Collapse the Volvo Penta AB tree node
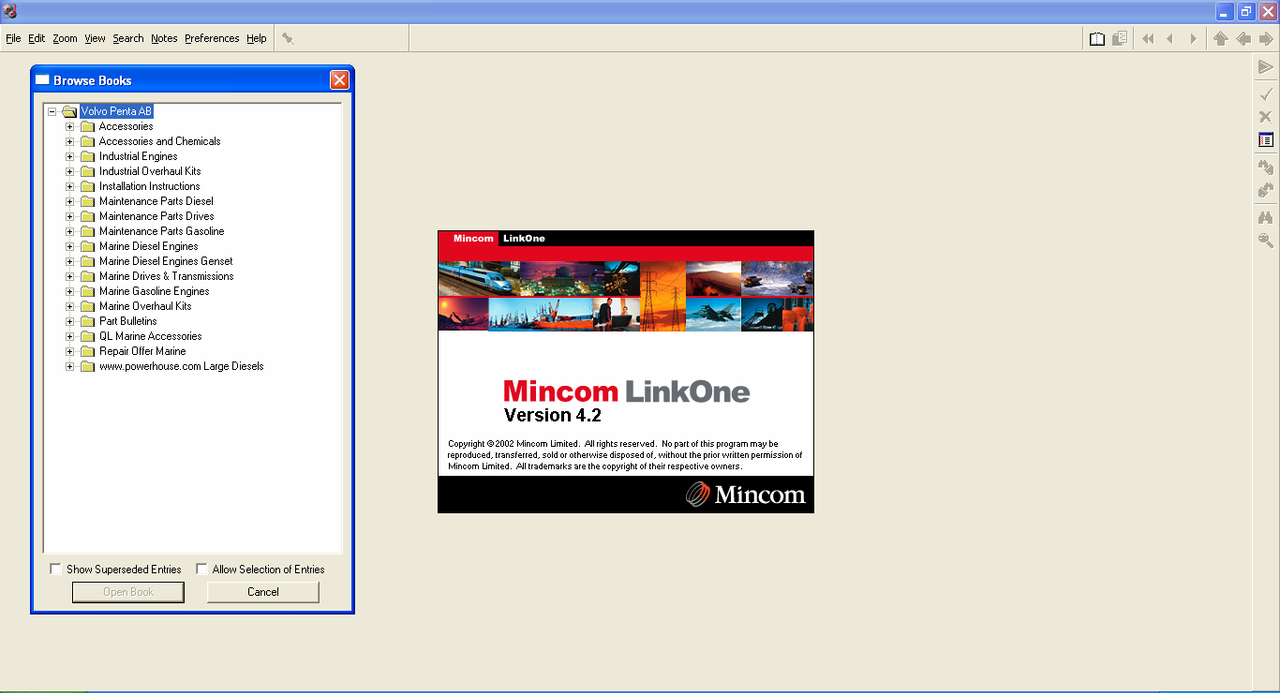Image resolution: width=1280 pixels, height=693 pixels. coord(52,112)
